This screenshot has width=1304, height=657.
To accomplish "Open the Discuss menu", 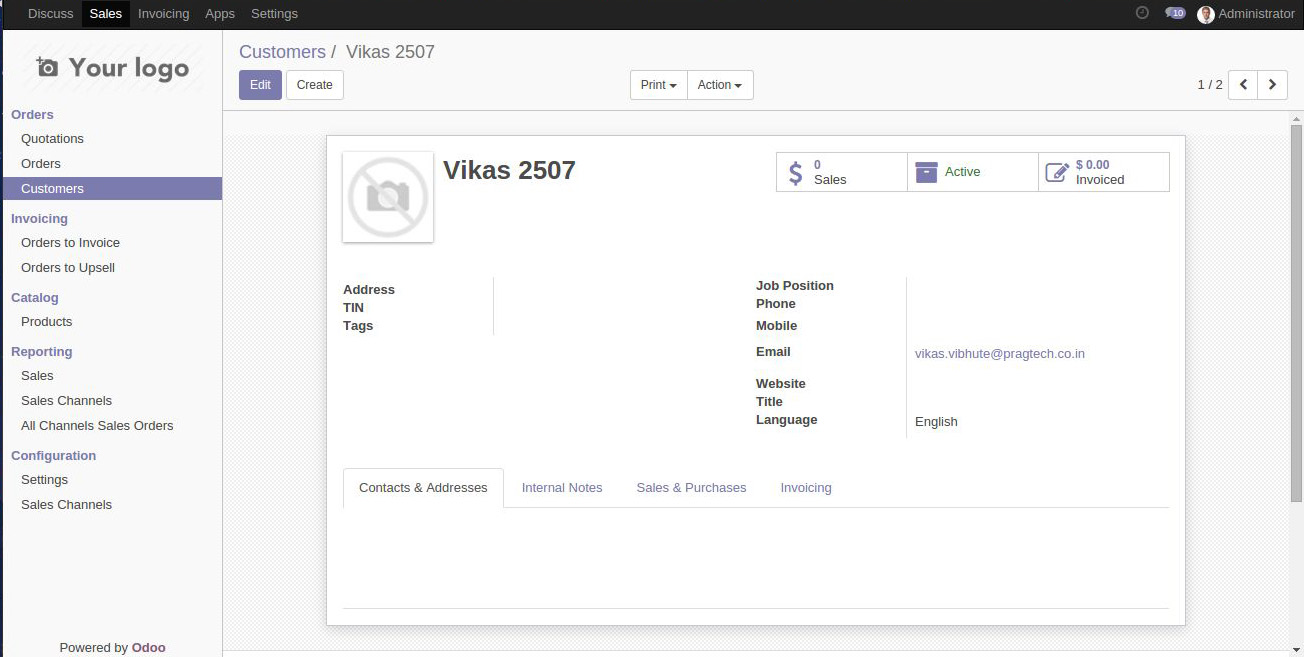I will [51, 14].
